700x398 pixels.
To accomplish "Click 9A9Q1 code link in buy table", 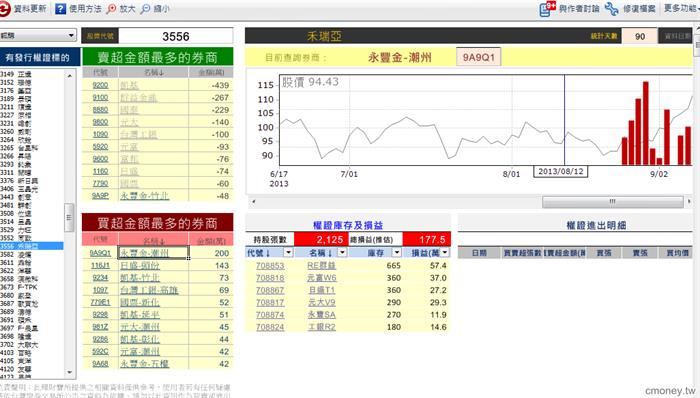I will [x=100, y=253].
